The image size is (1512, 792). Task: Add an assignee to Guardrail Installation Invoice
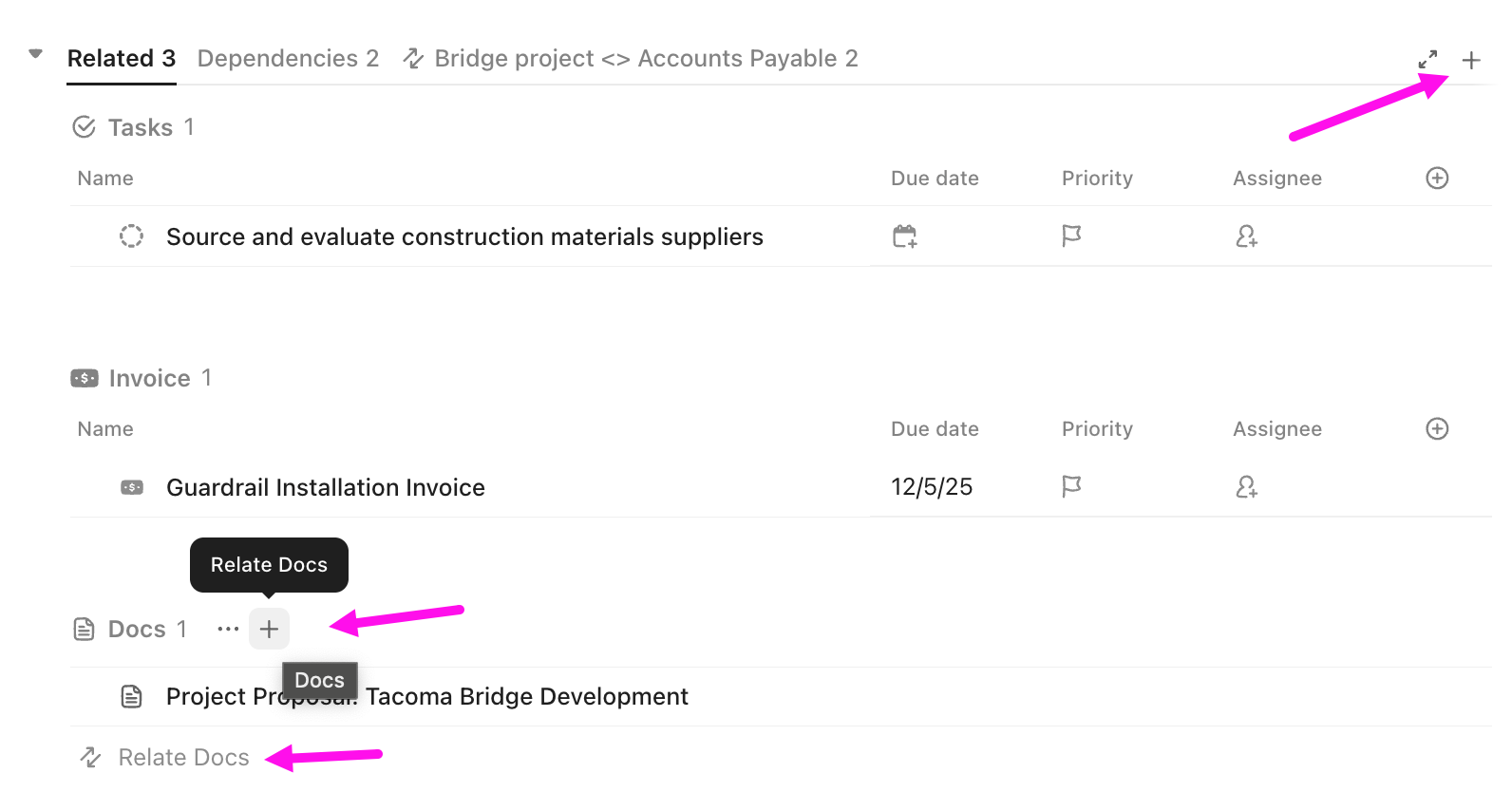[x=1247, y=486]
